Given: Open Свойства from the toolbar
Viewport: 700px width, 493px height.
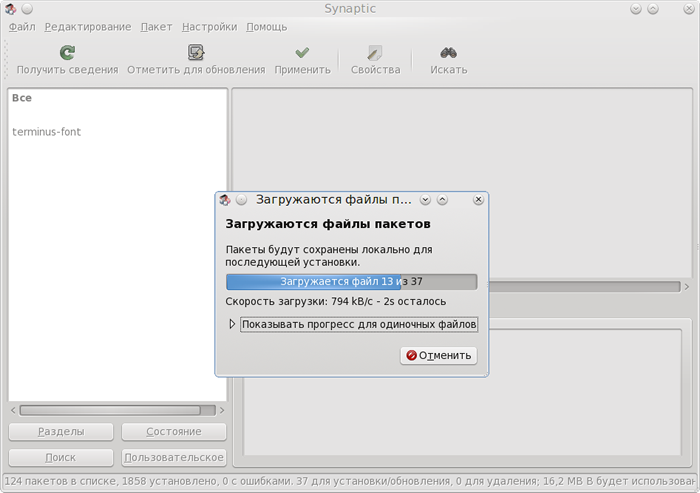Looking at the screenshot, I should 375,53.
